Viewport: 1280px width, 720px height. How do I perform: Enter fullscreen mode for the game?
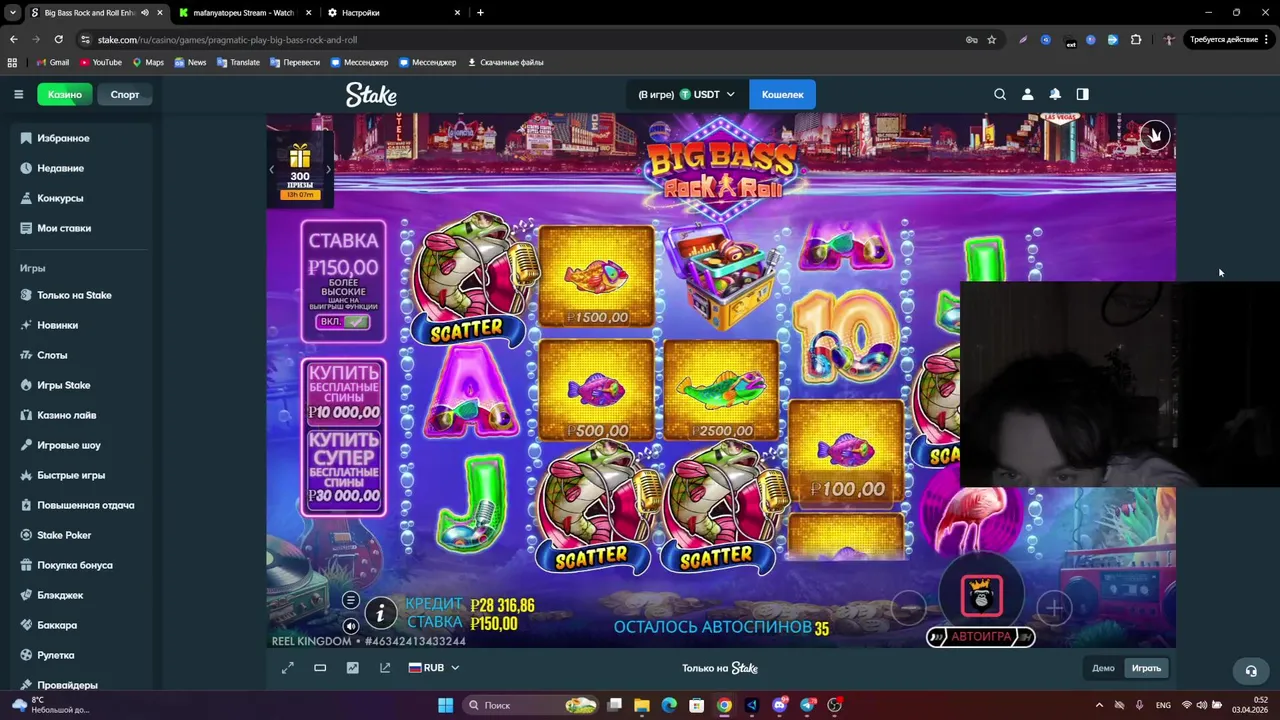288,668
